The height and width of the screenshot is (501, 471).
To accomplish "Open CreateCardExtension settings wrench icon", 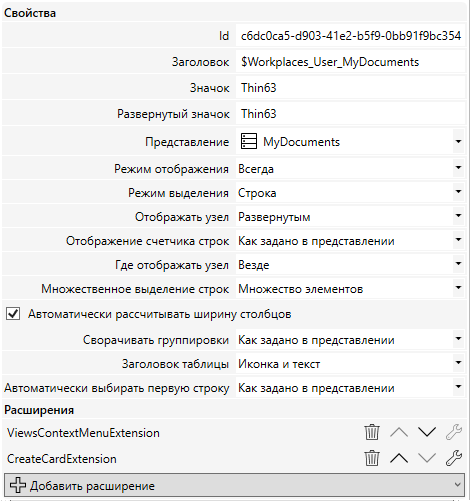I will click(x=454, y=458).
